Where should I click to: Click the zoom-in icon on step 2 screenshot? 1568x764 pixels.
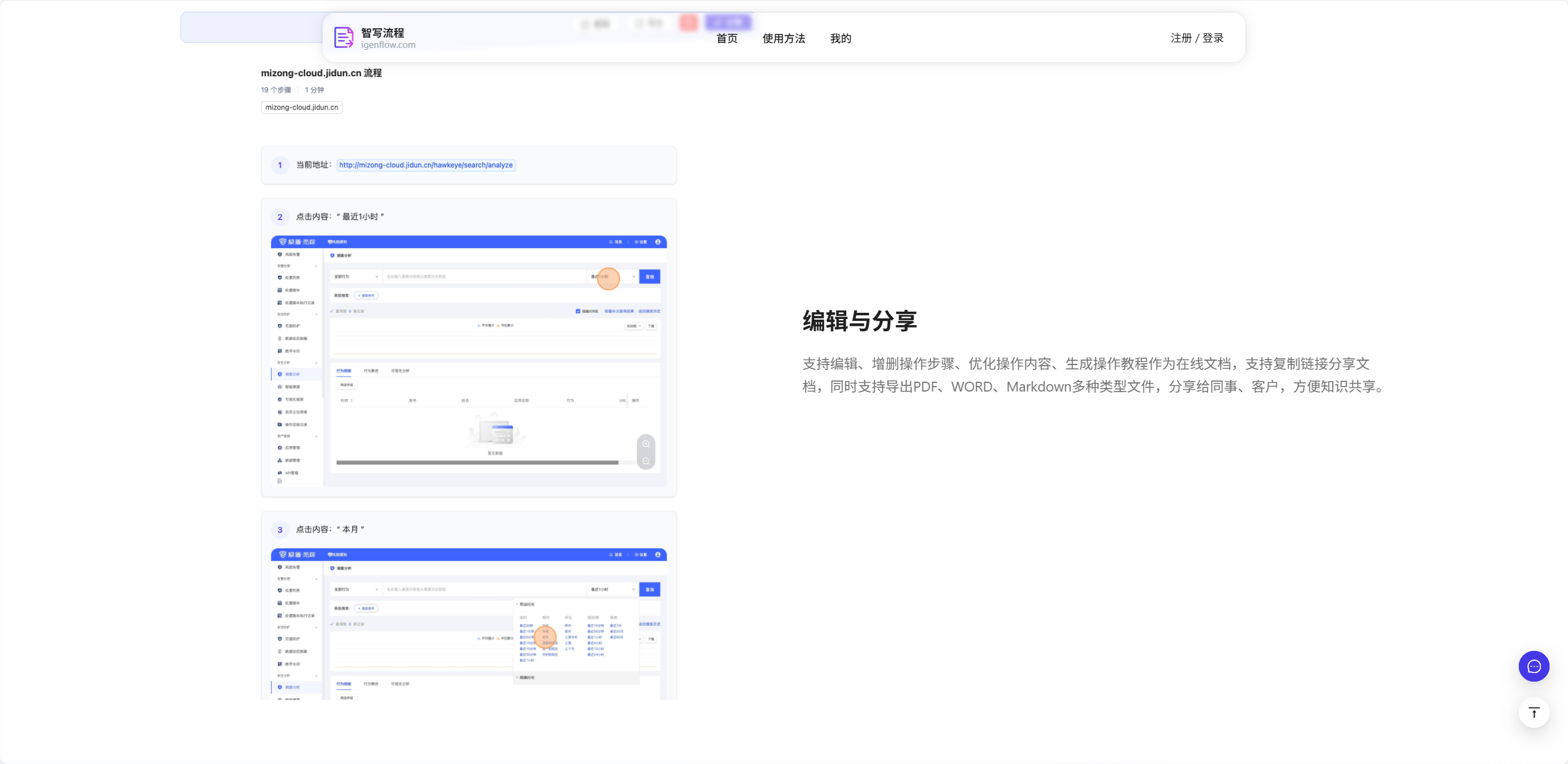[646, 444]
